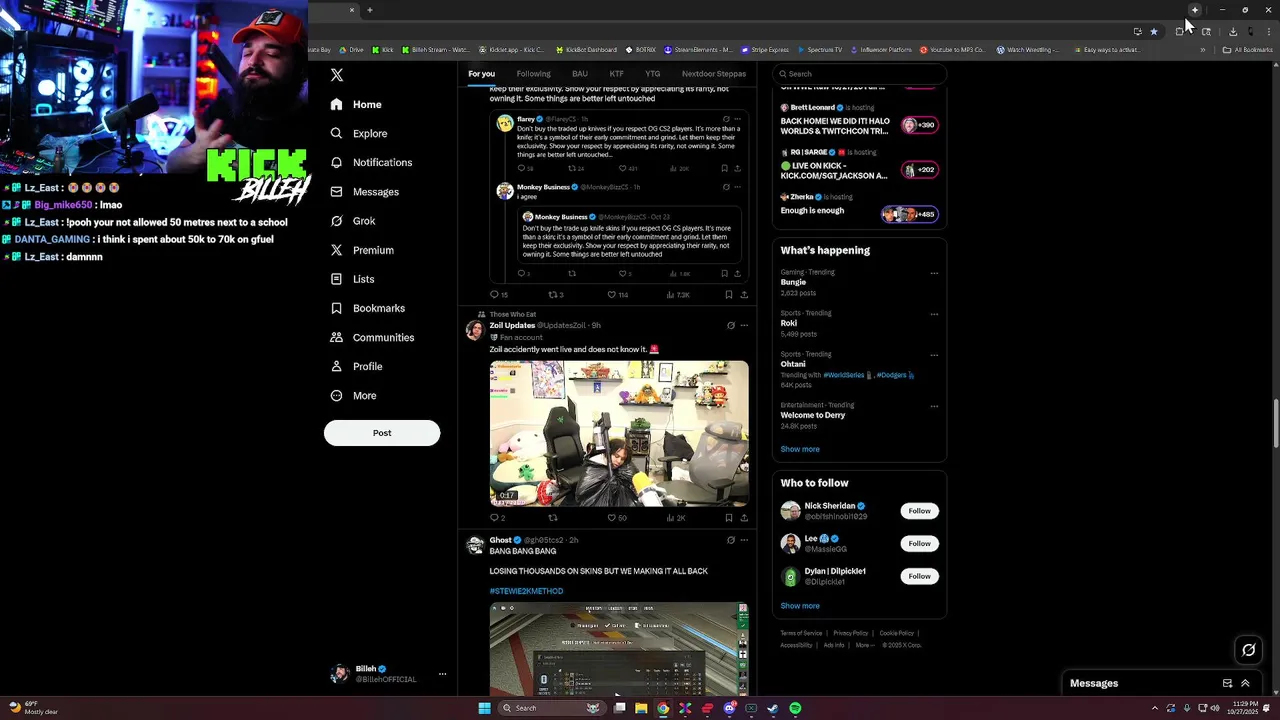Click Windows Start button
1280x720 pixels.
[485, 708]
